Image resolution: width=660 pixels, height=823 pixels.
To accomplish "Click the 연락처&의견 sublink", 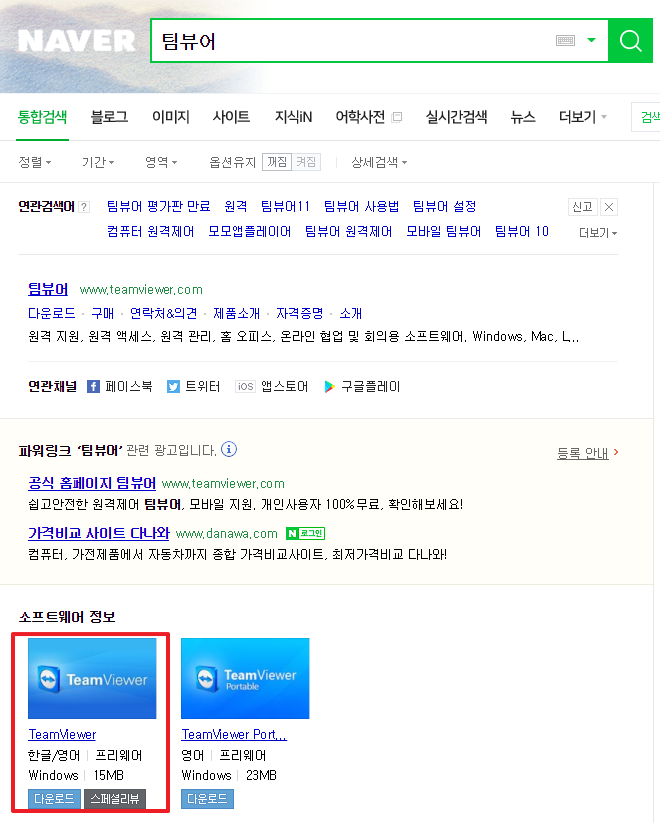I will click(x=163, y=313).
